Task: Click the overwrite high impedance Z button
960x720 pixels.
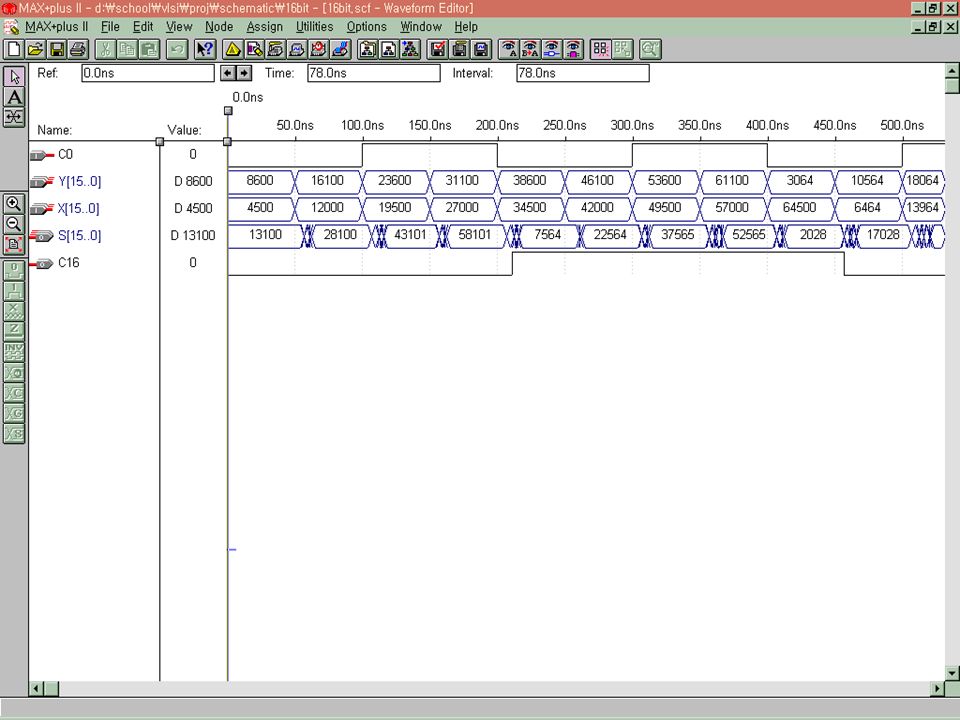Action: click(14, 331)
